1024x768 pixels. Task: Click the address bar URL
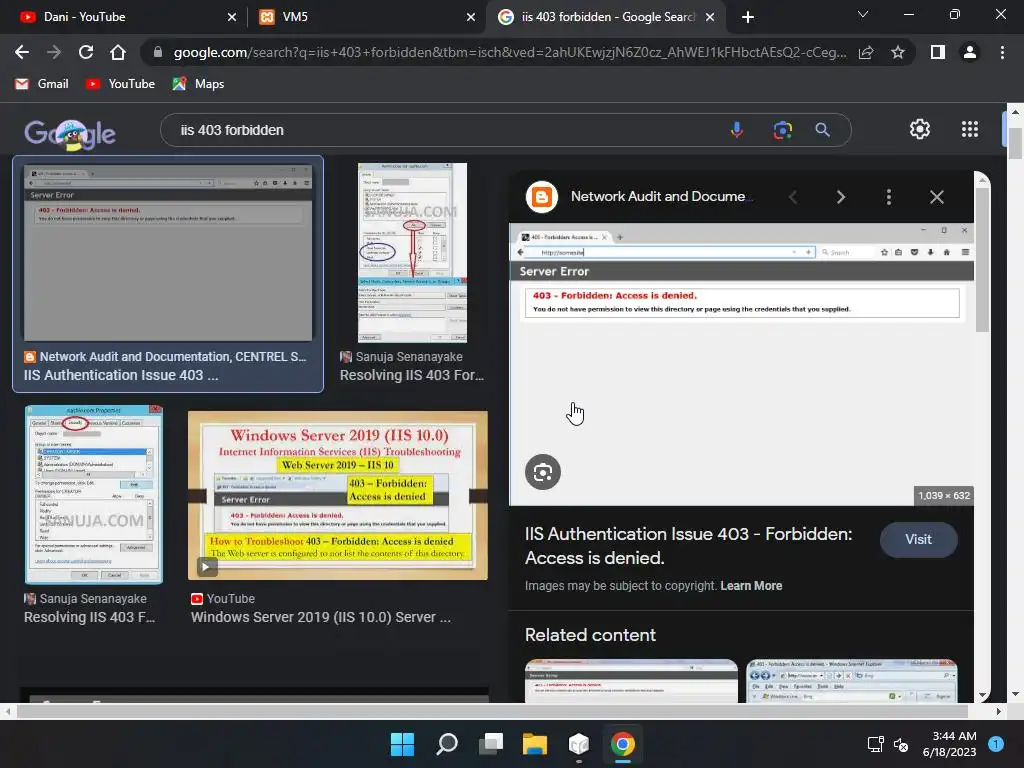click(x=509, y=52)
